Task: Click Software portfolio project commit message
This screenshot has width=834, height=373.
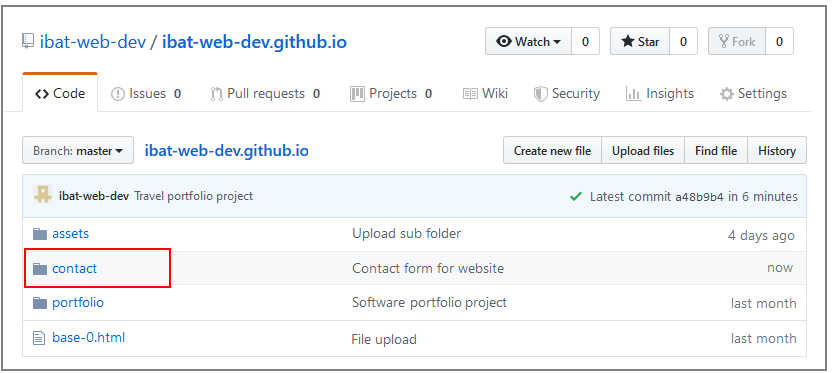Action: (x=429, y=303)
